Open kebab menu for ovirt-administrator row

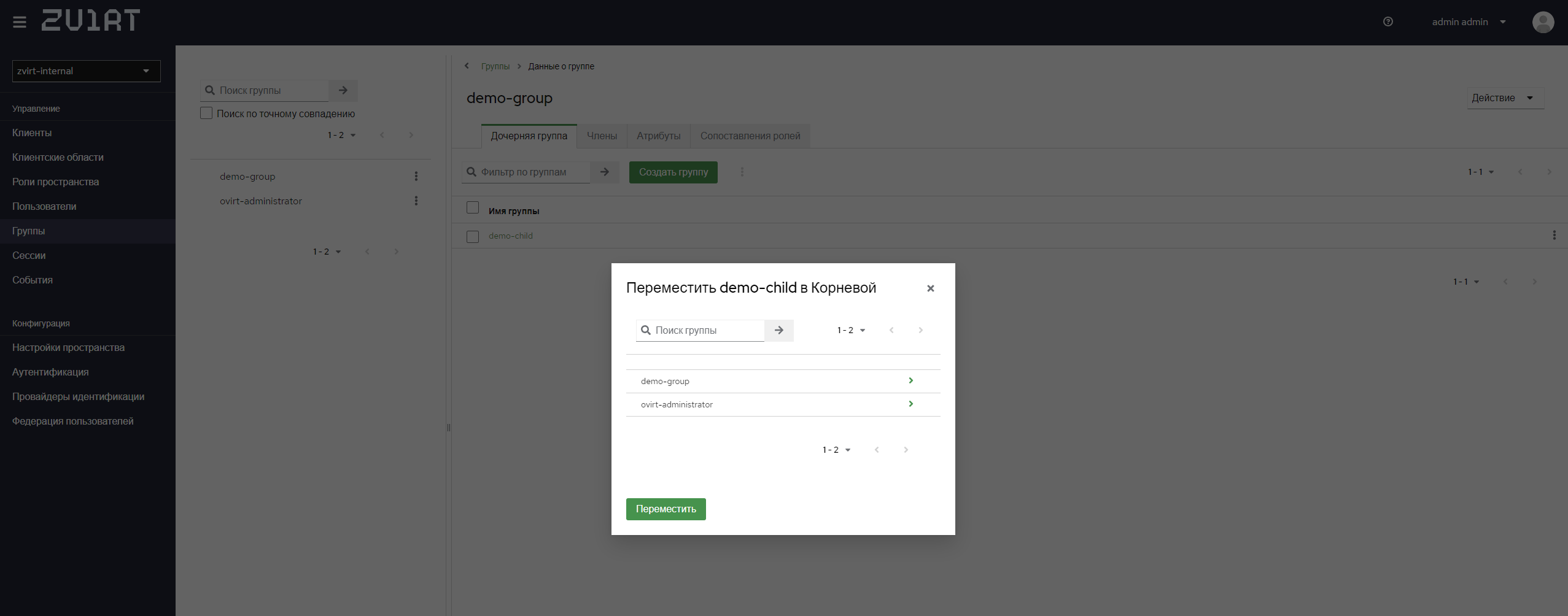[416, 201]
